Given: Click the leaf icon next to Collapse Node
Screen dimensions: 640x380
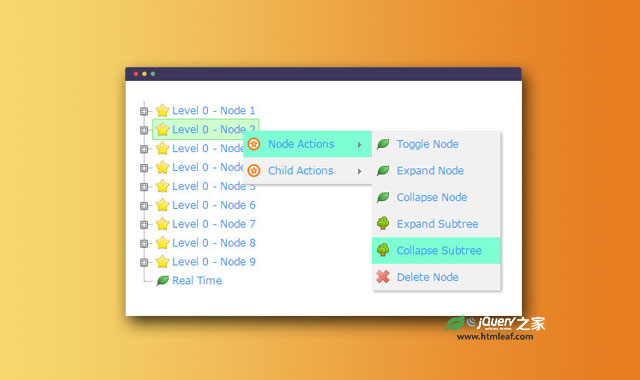Looking at the screenshot, I should coord(383,197).
